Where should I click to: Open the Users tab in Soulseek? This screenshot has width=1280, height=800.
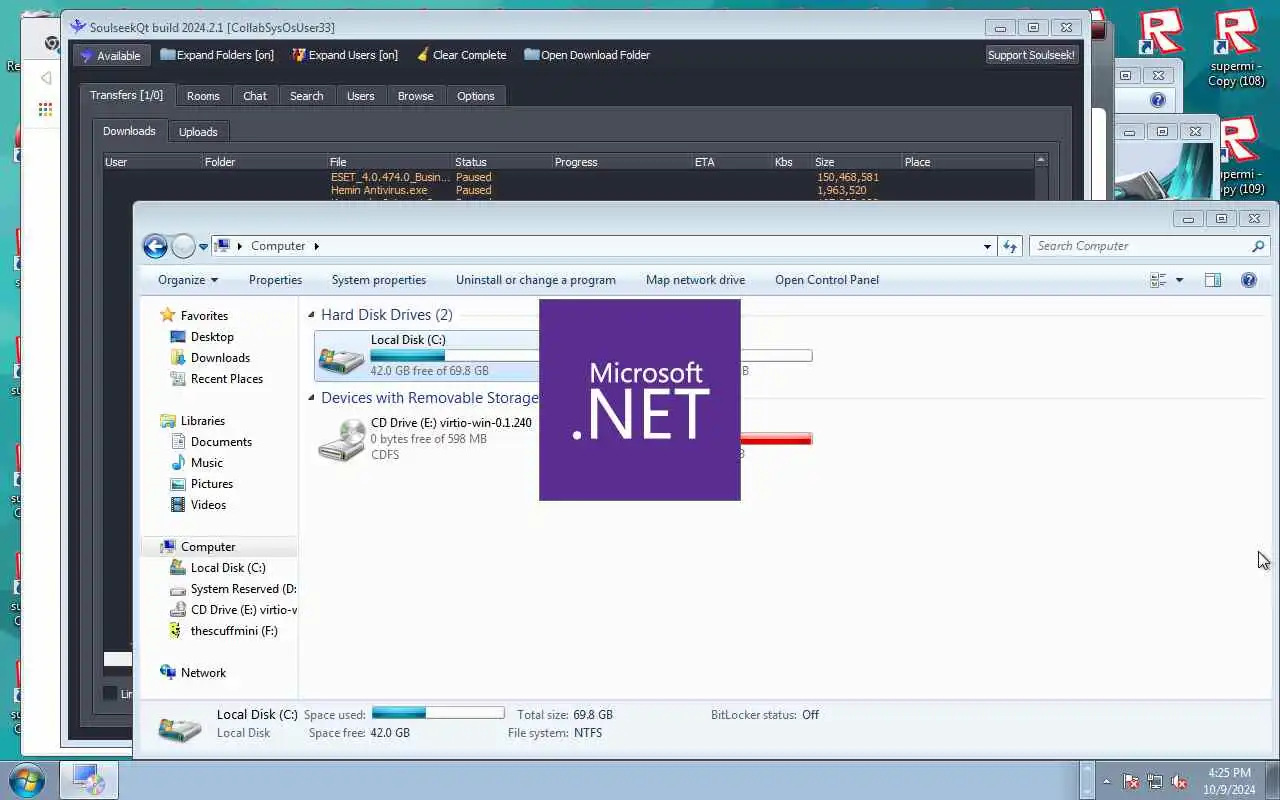click(x=361, y=96)
